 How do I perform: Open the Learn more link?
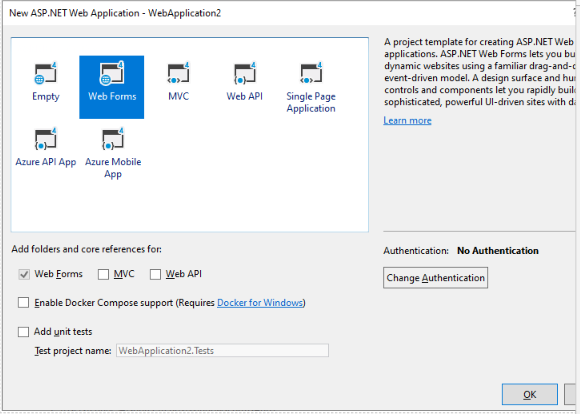point(407,121)
